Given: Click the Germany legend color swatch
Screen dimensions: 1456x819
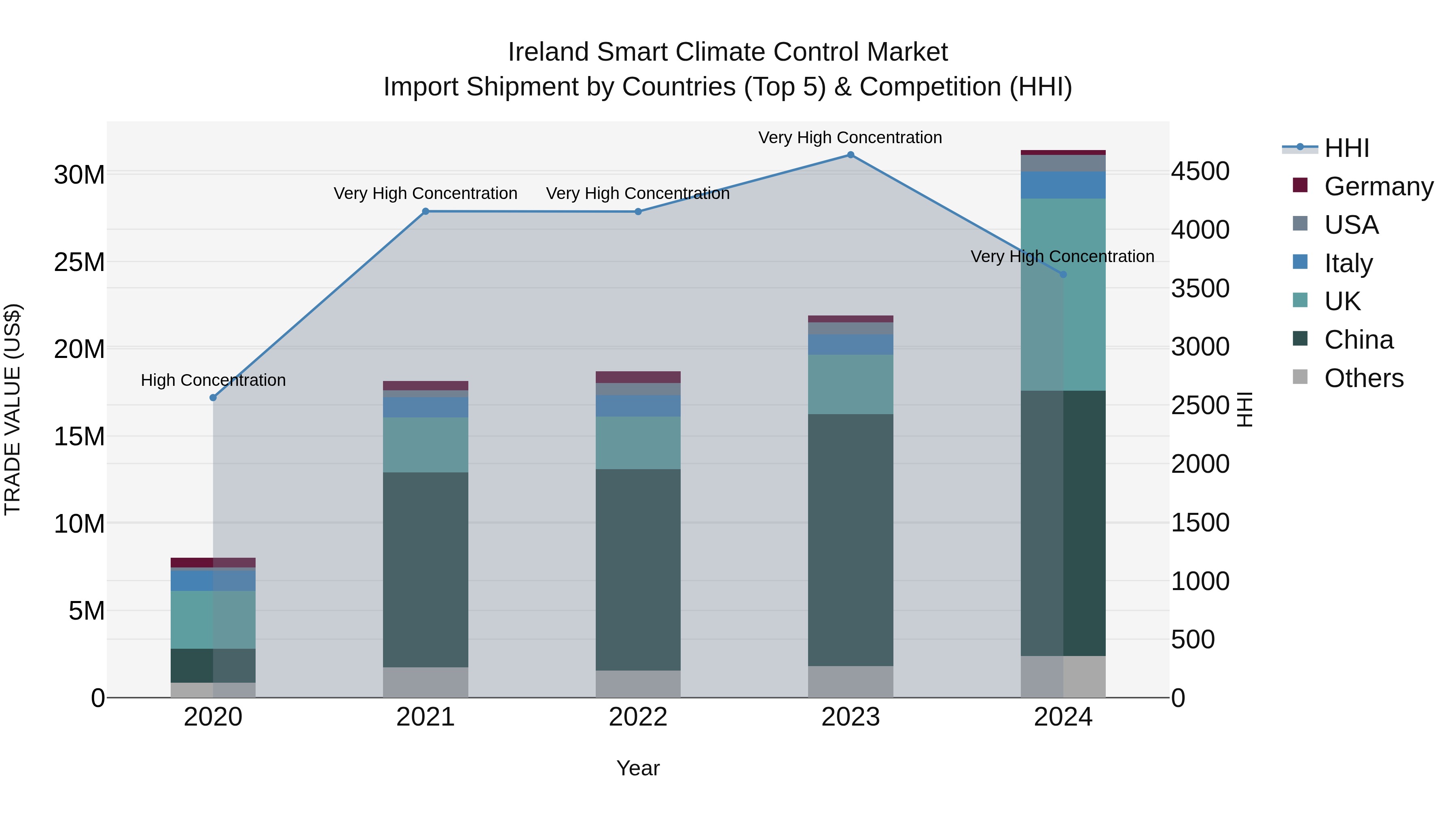Looking at the screenshot, I should click(x=1300, y=185).
